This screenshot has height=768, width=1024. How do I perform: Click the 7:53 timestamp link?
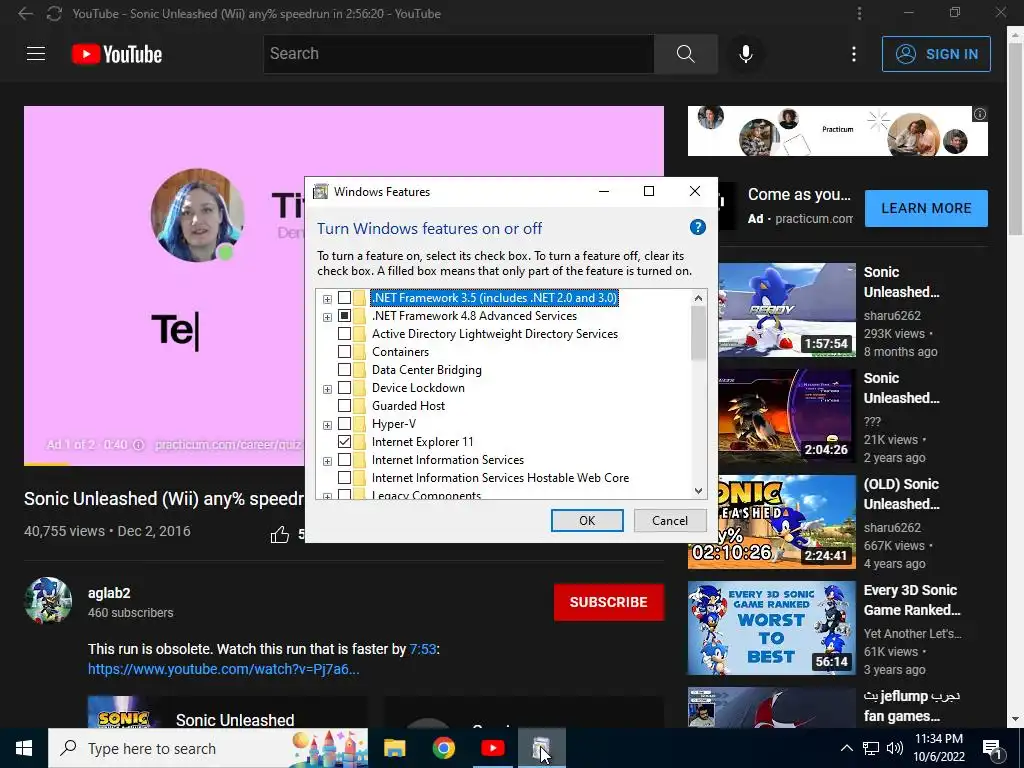click(x=423, y=649)
